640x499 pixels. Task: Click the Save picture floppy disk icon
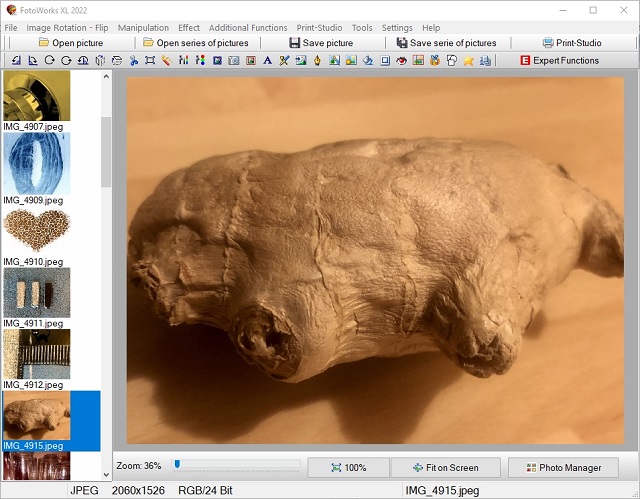pos(294,43)
